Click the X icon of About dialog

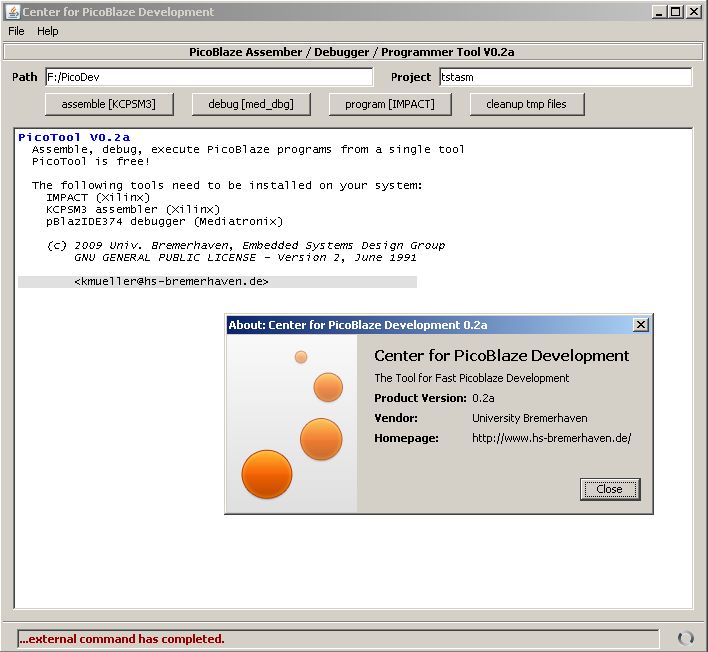coord(640,325)
